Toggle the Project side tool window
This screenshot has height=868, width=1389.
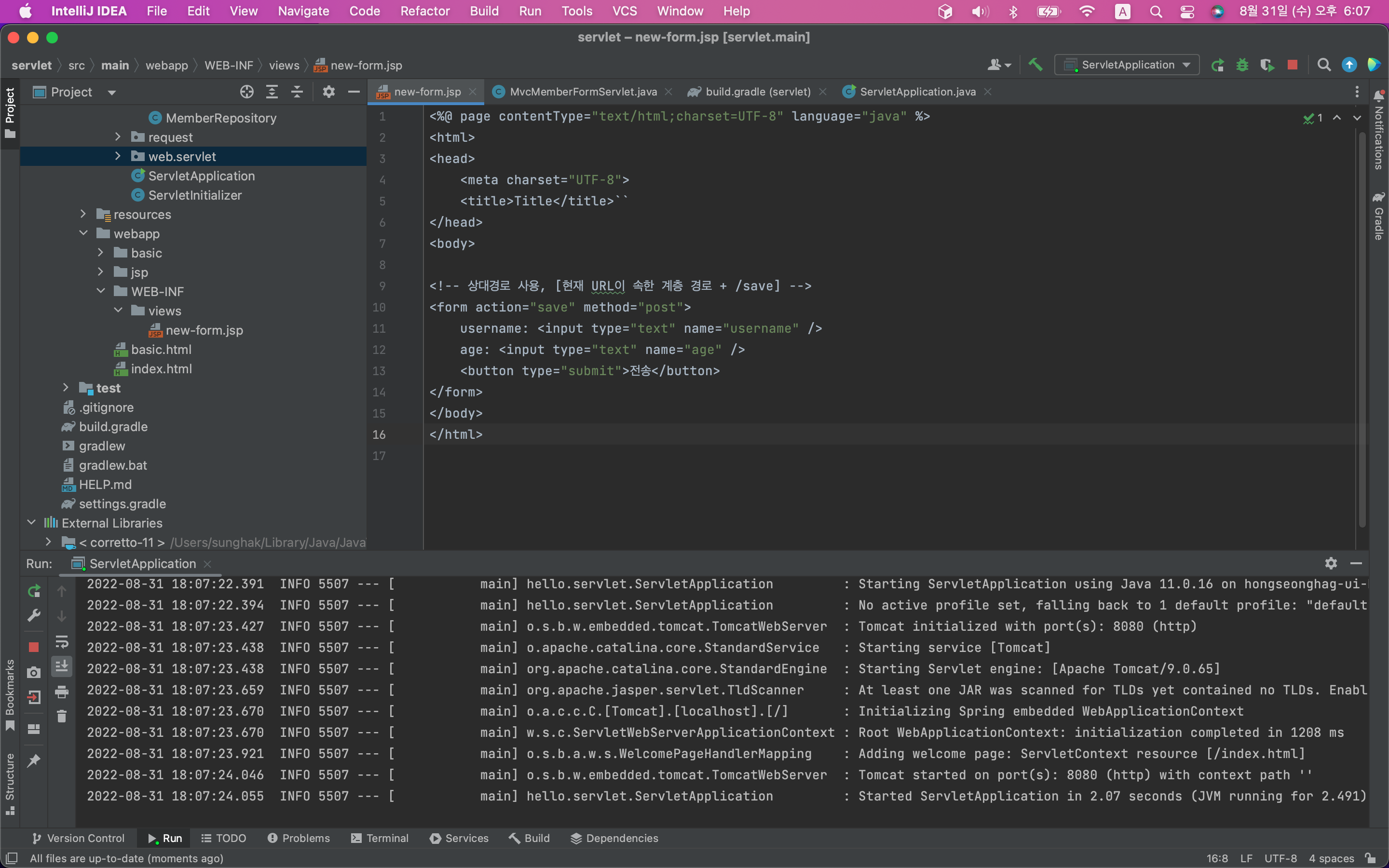[x=10, y=112]
